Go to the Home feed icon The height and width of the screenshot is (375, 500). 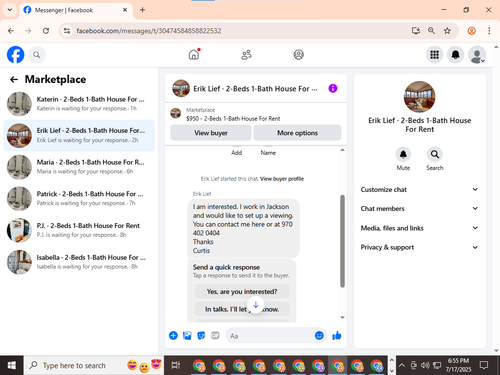pyautogui.click(x=194, y=54)
